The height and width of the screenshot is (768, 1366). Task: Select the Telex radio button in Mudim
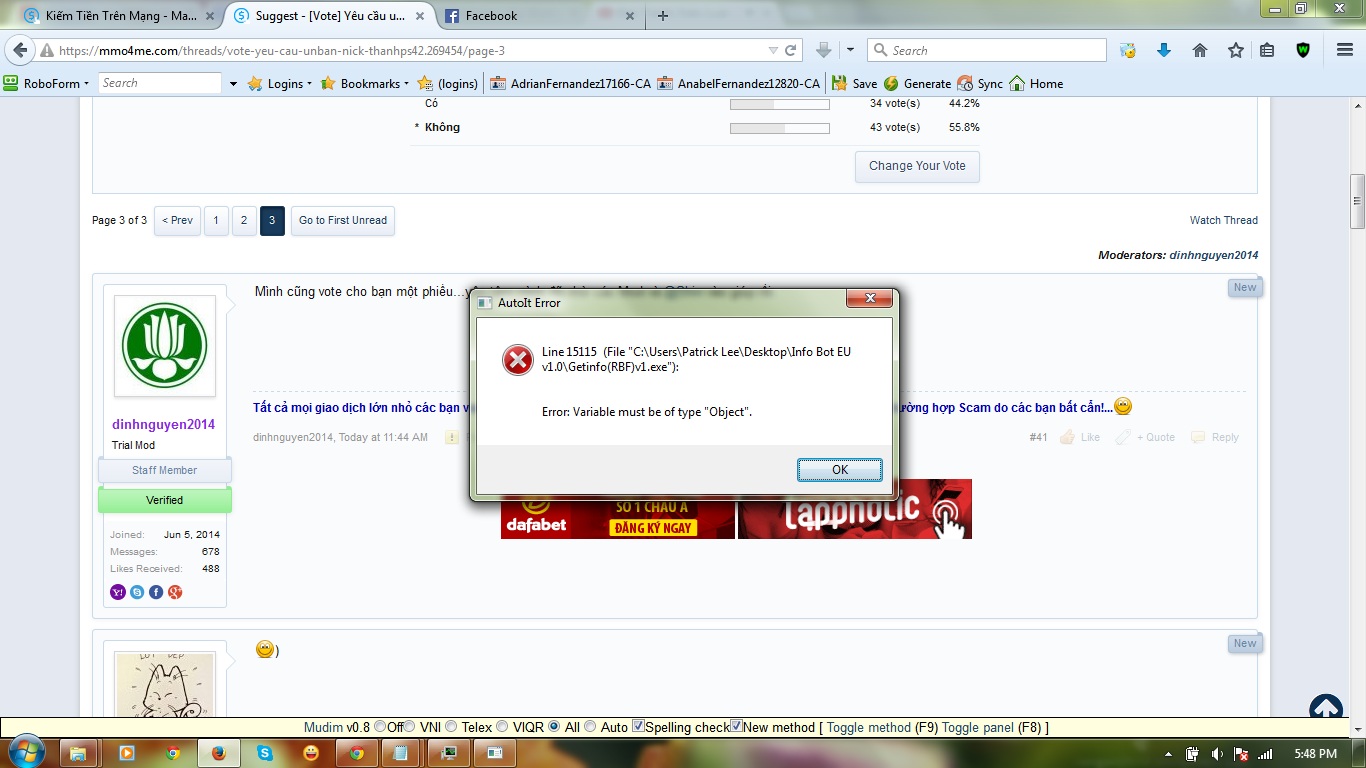click(x=451, y=727)
